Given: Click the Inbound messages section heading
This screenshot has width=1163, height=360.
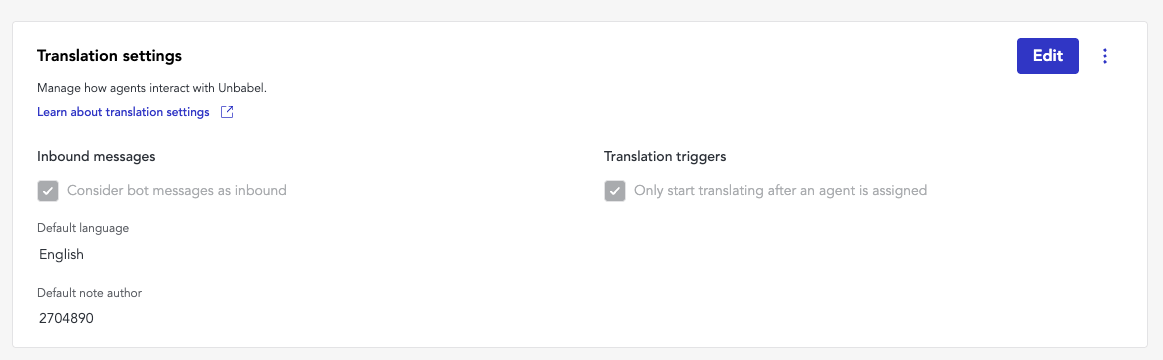Looking at the screenshot, I should coord(96,157).
